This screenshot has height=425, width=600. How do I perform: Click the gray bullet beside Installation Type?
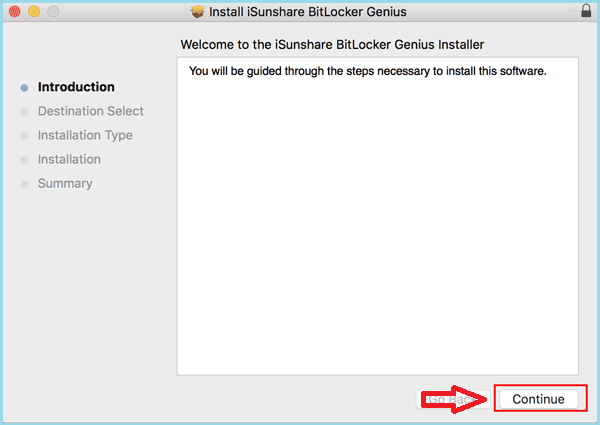click(x=24, y=136)
